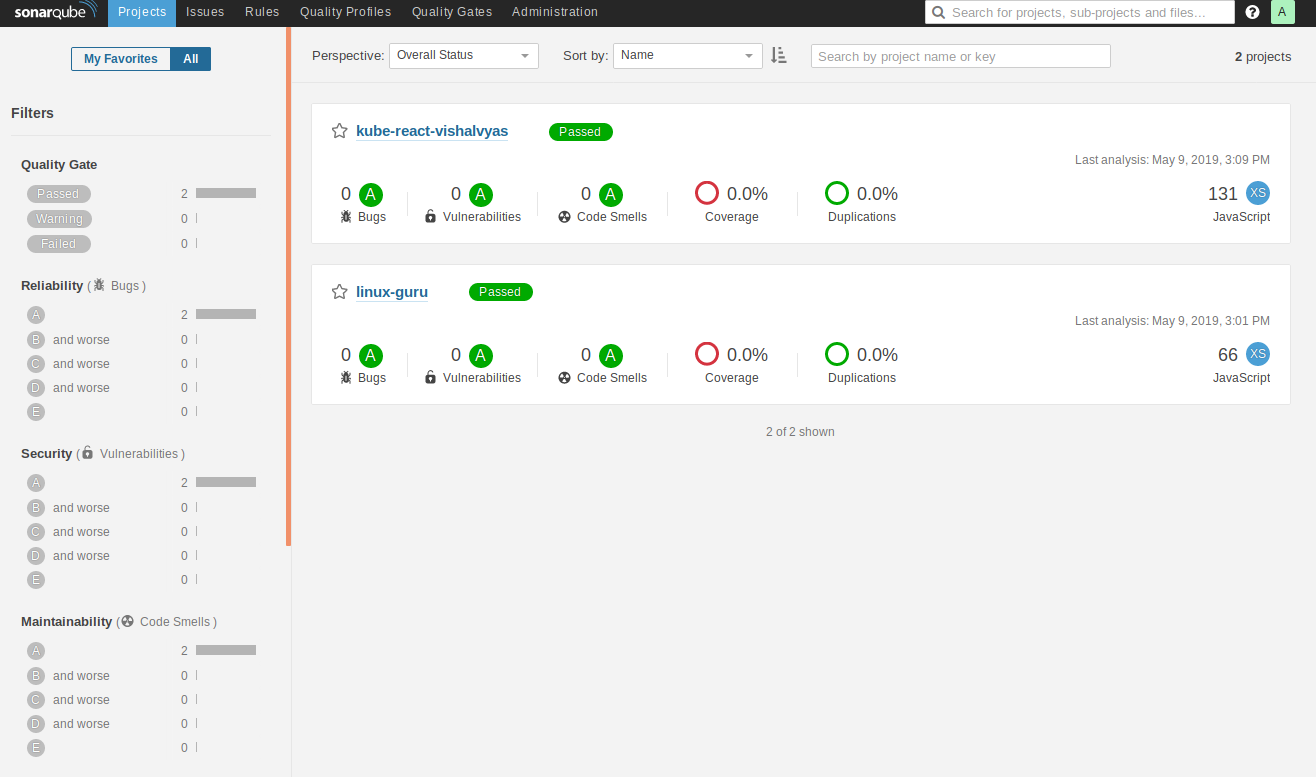Open the help question mark icon

click(x=1252, y=12)
